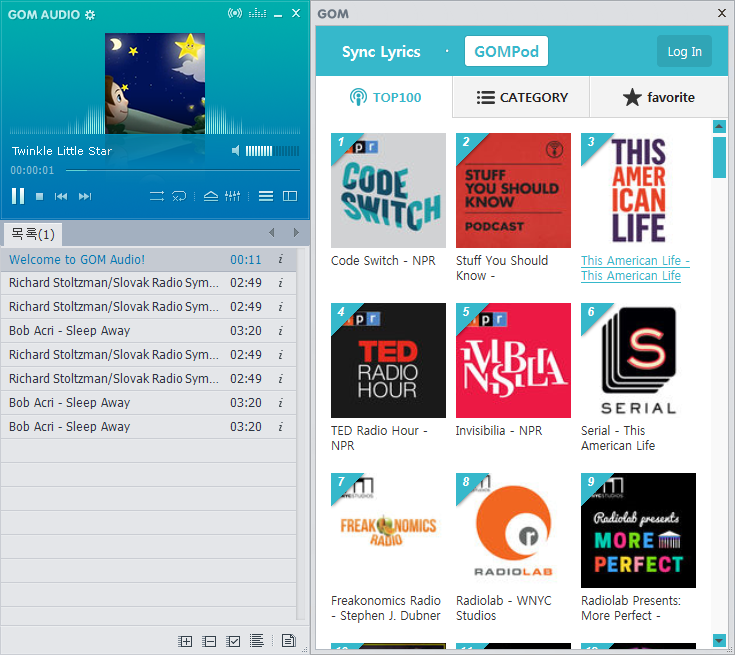Open the More Perfect podcast thumbnail
735x655 pixels.
tap(638, 530)
